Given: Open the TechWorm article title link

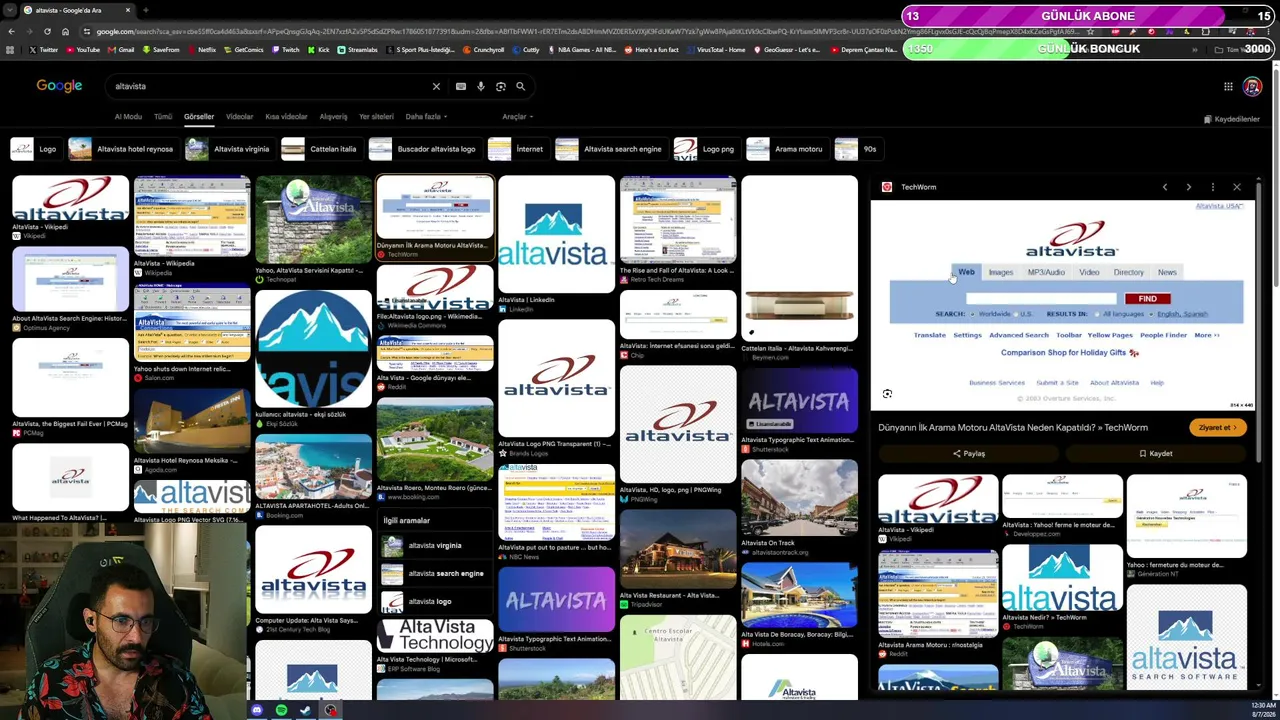Looking at the screenshot, I should tap(1013, 428).
